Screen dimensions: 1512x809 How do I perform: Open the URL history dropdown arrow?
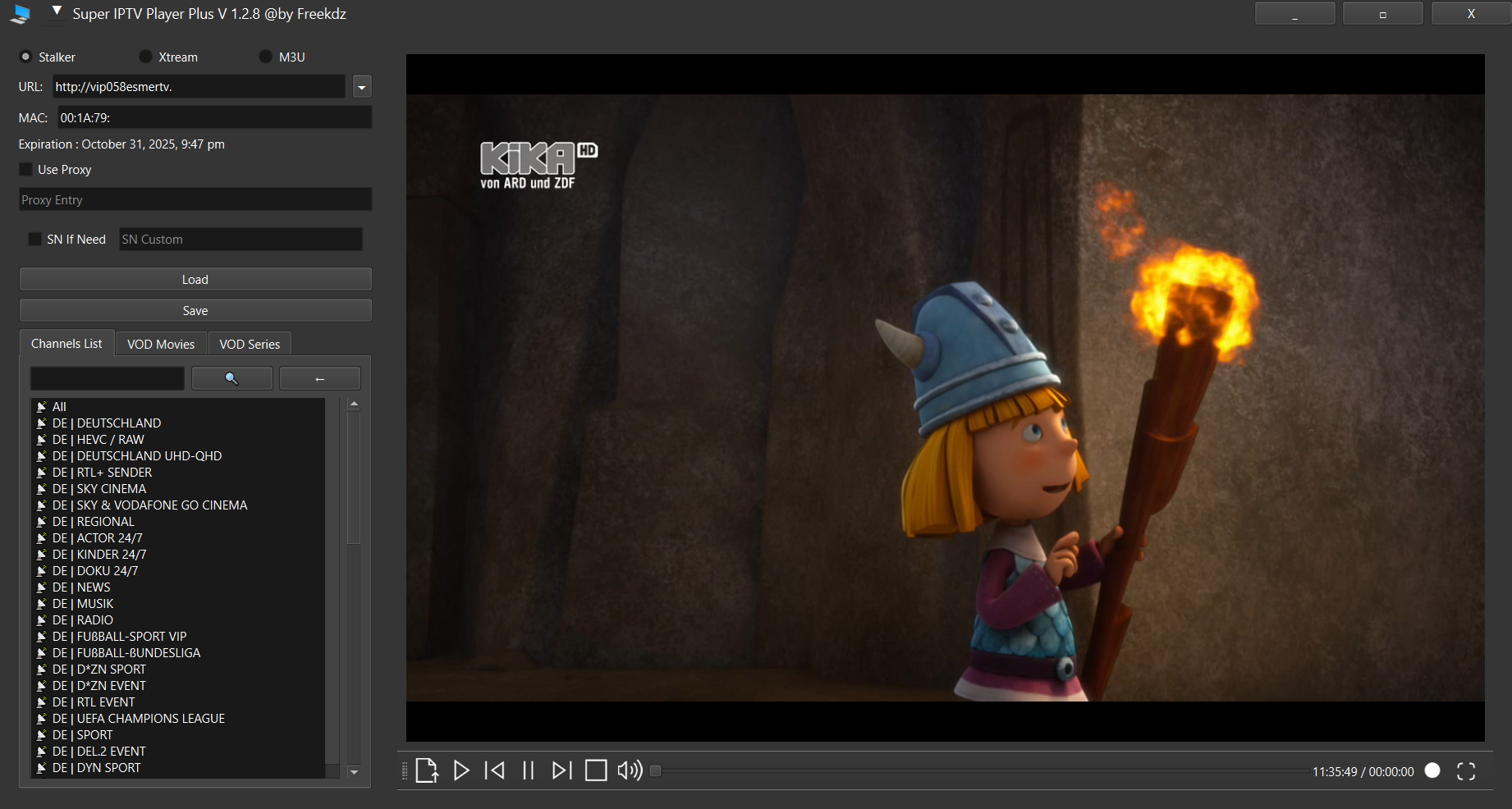(x=362, y=87)
